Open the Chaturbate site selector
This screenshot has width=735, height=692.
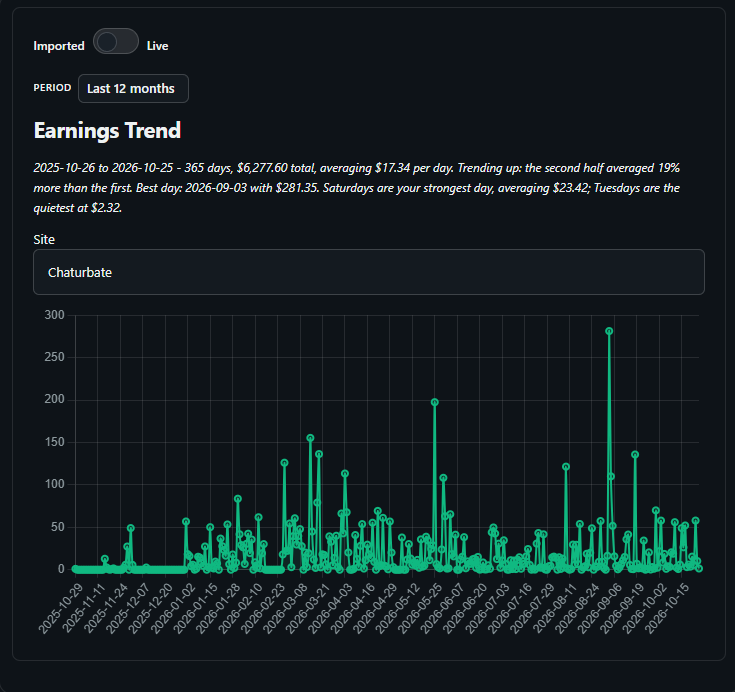tap(368, 272)
